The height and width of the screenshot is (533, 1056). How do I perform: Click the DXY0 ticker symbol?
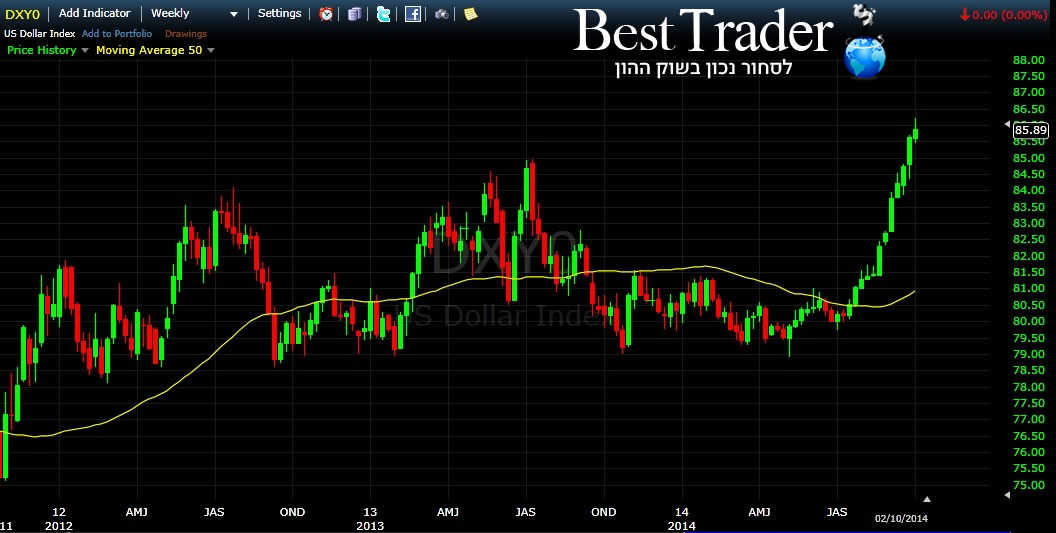[22, 14]
